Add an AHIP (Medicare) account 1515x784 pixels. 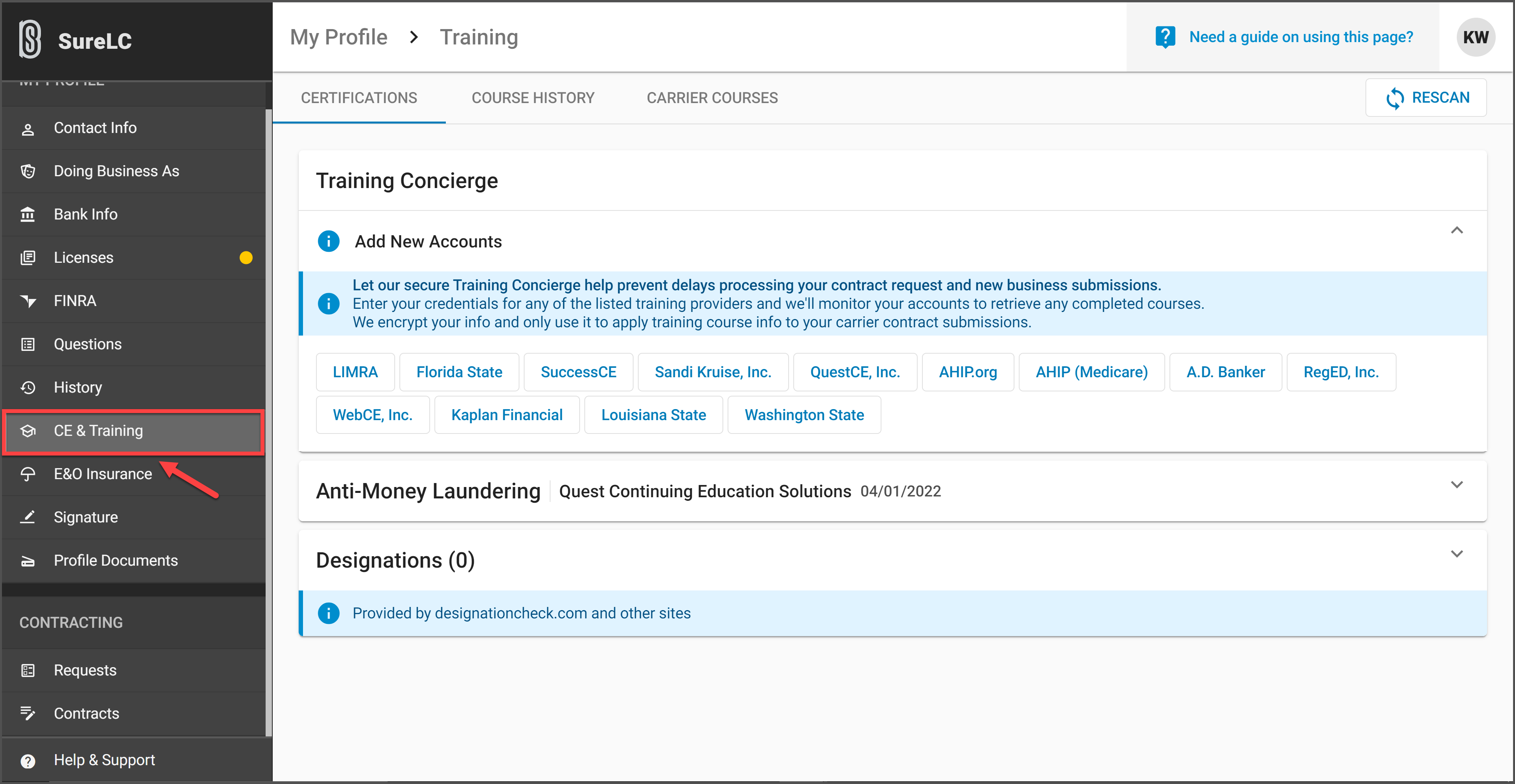point(1092,372)
